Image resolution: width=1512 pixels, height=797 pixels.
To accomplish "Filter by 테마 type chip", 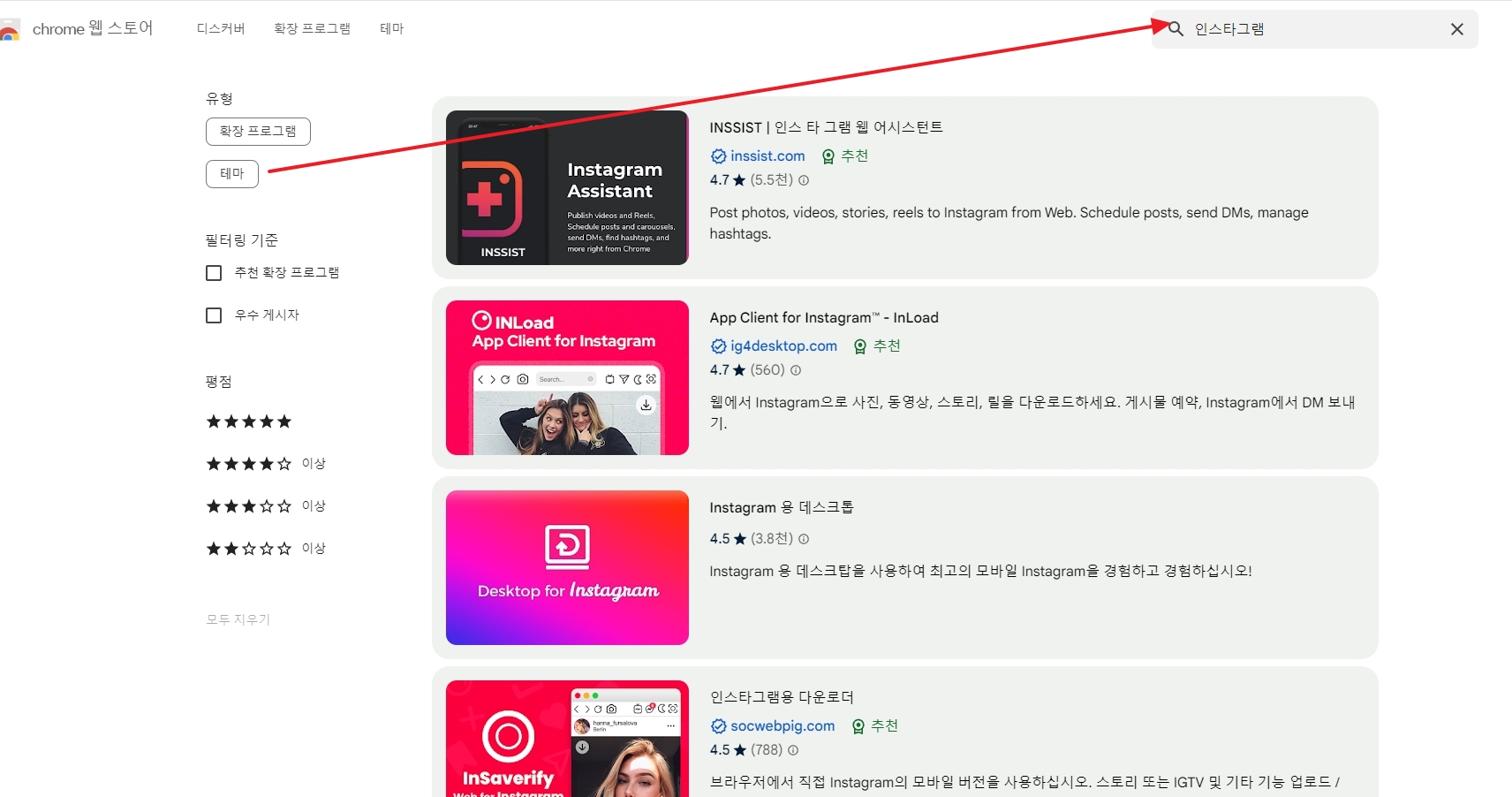I will (232, 174).
